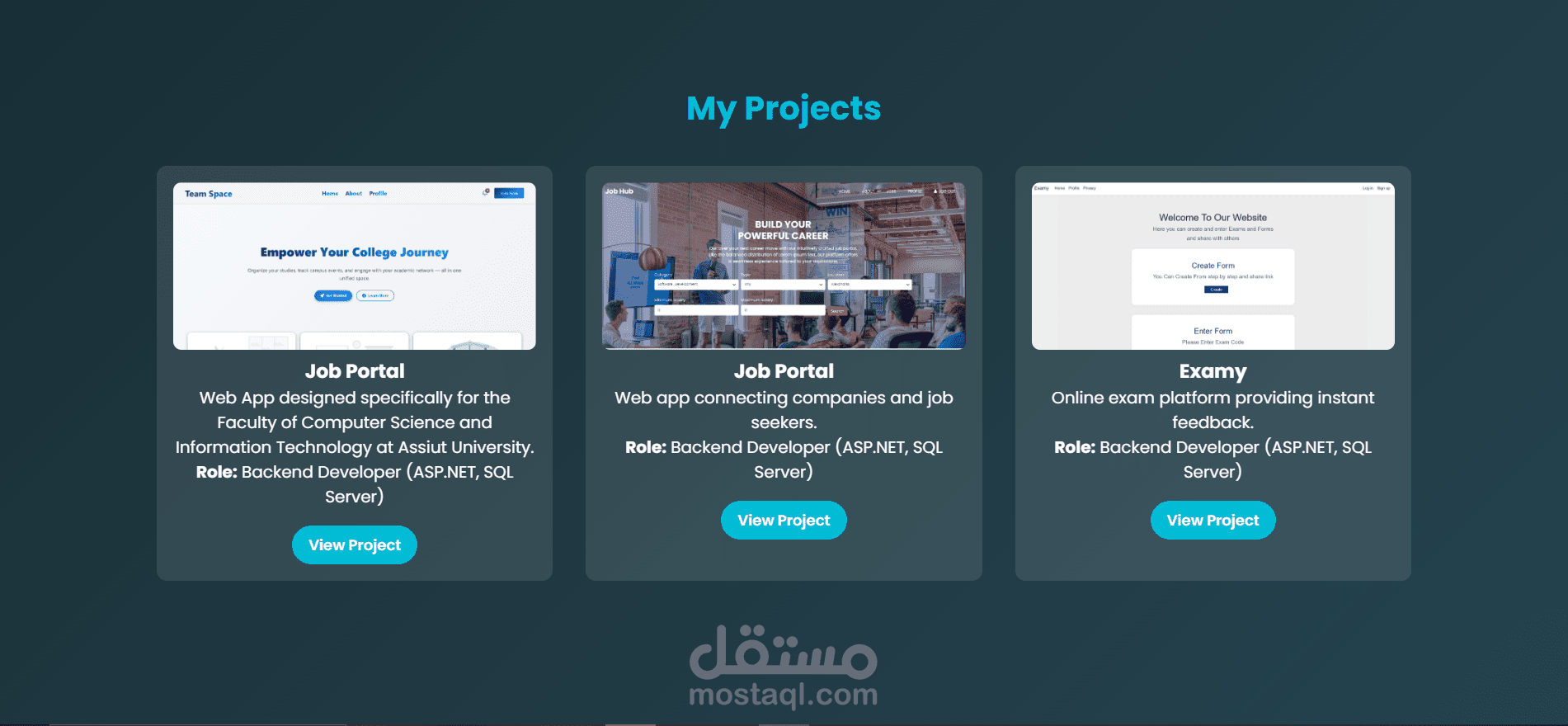This screenshot has height=726, width=1568.
Task: Click the Get Started pill in Team Space preview
Action: coord(333,295)
